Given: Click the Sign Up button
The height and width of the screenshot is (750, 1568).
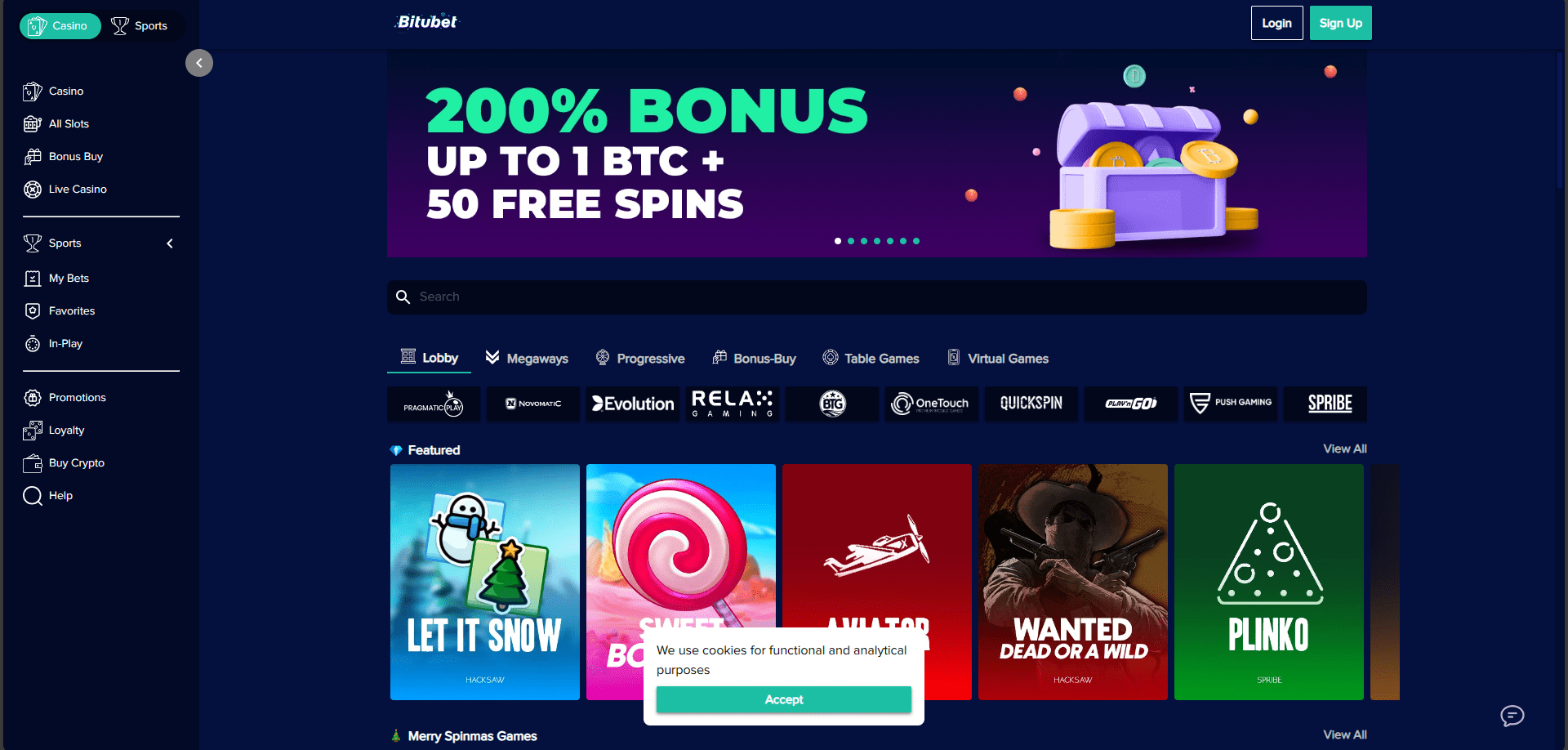Looking at the screenshot, I should pyautogui.click(x=1341, y=23).
